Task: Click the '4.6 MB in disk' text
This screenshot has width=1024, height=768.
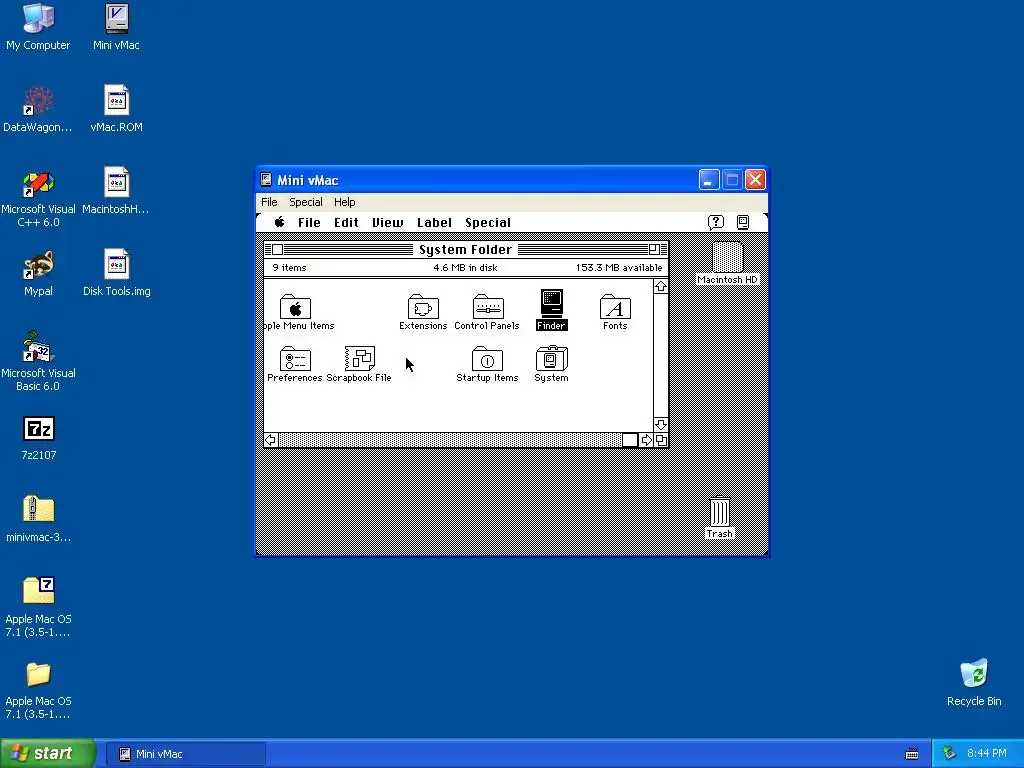Action: pyautogui.click(x=465, y=268)
